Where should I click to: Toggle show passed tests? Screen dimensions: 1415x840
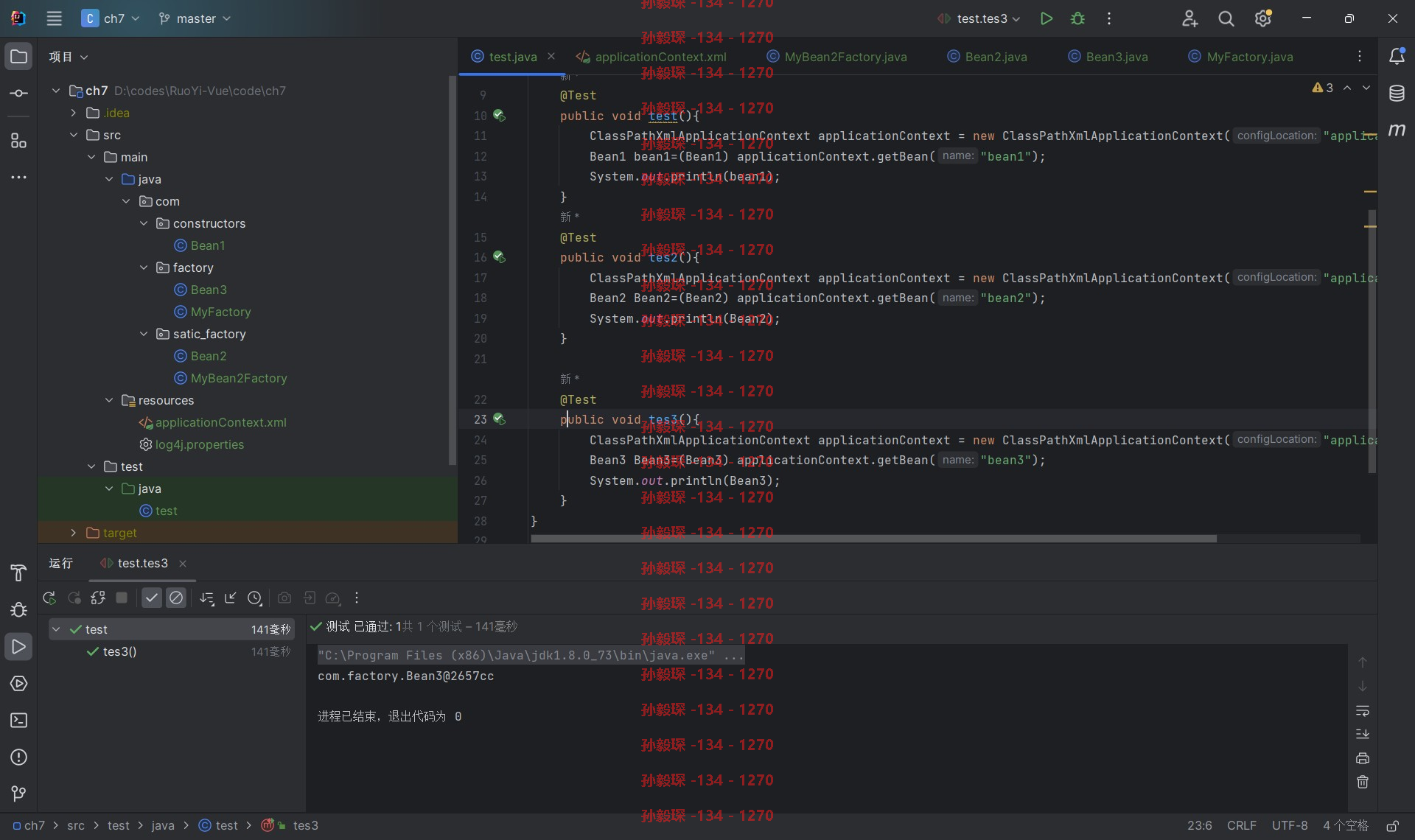152,598
